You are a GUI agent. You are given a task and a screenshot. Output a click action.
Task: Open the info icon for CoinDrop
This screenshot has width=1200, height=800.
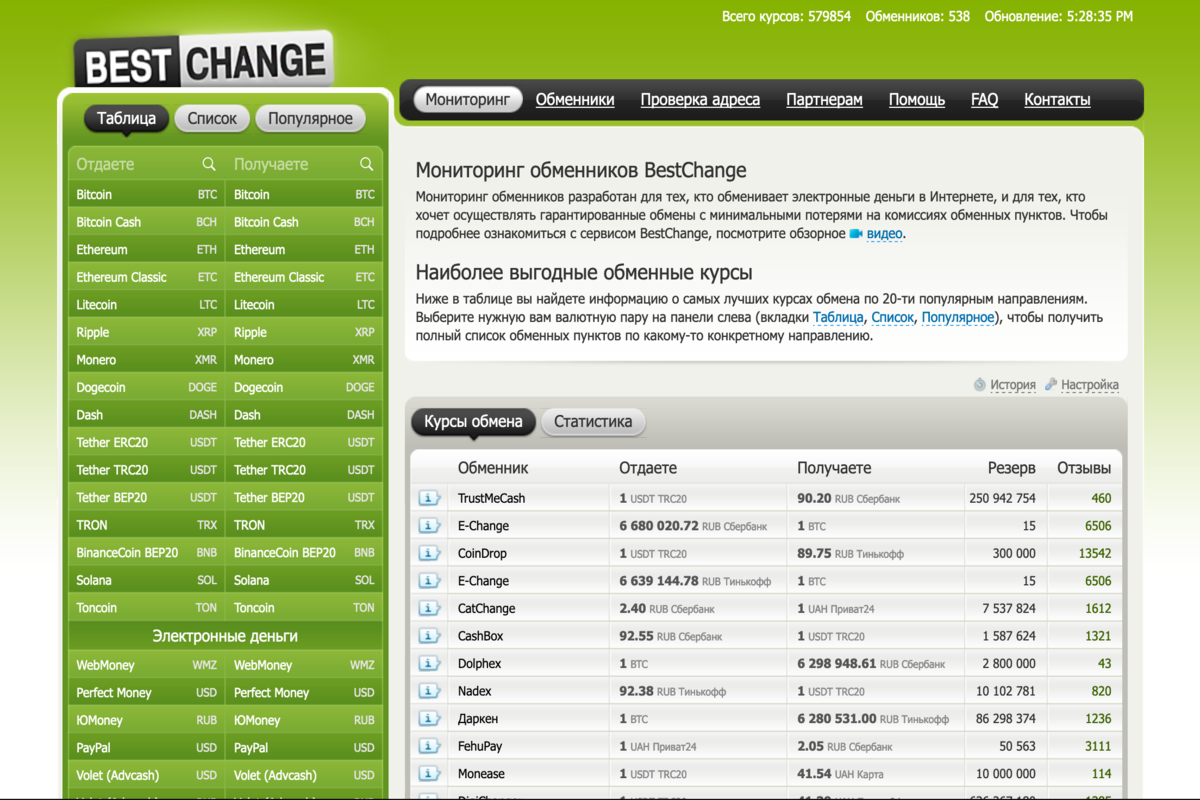tap(430, 553)
